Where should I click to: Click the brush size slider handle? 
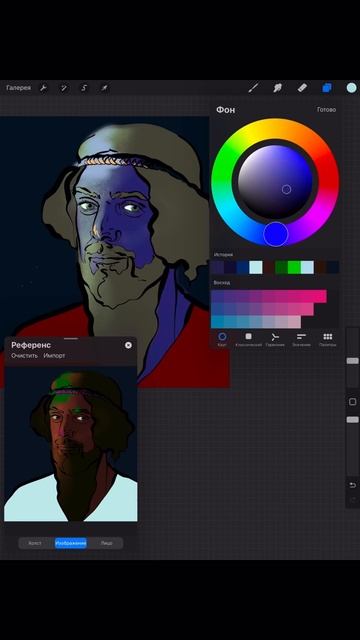tap(353, 361)
